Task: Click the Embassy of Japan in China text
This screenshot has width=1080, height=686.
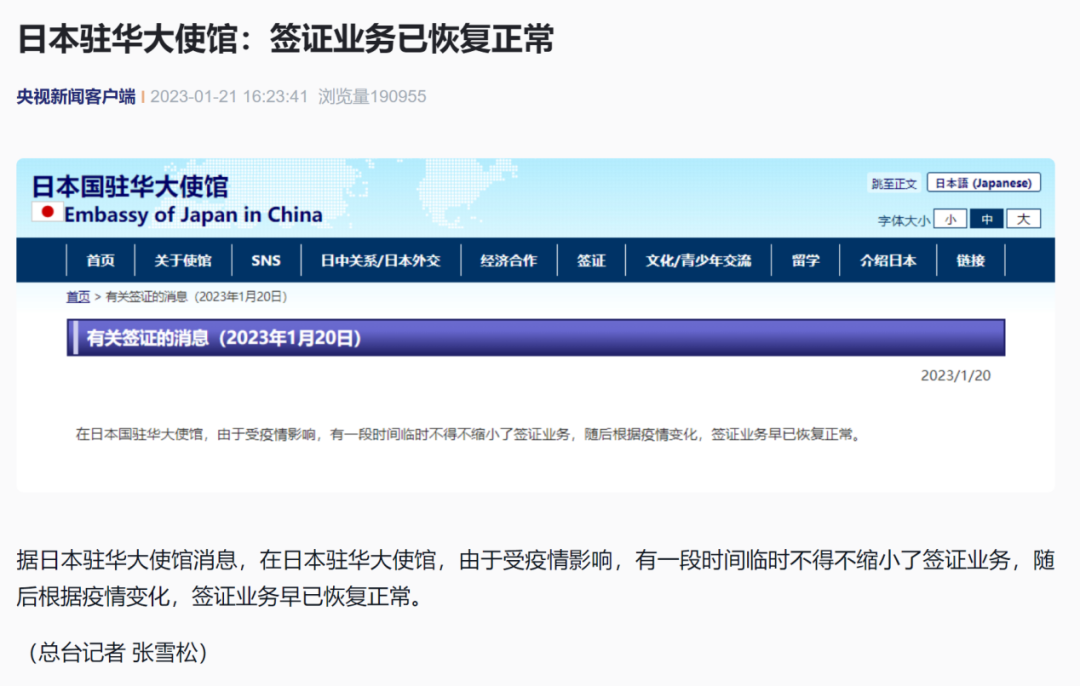Action: coord(193,215)
